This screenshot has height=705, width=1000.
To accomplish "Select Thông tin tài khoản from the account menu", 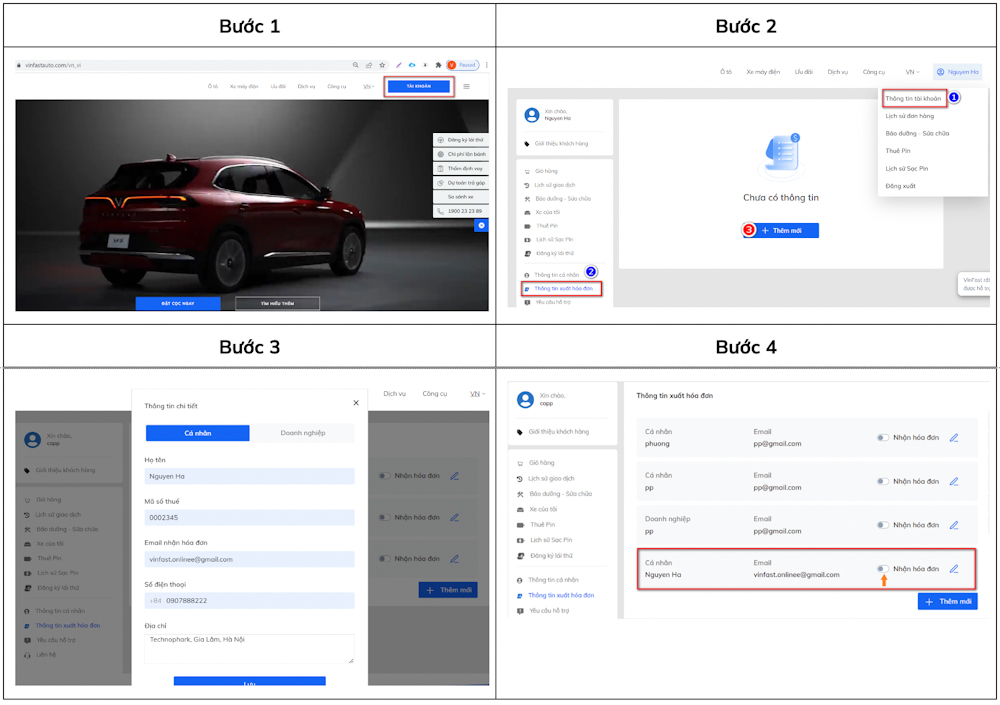I will (x=912, y=98).
